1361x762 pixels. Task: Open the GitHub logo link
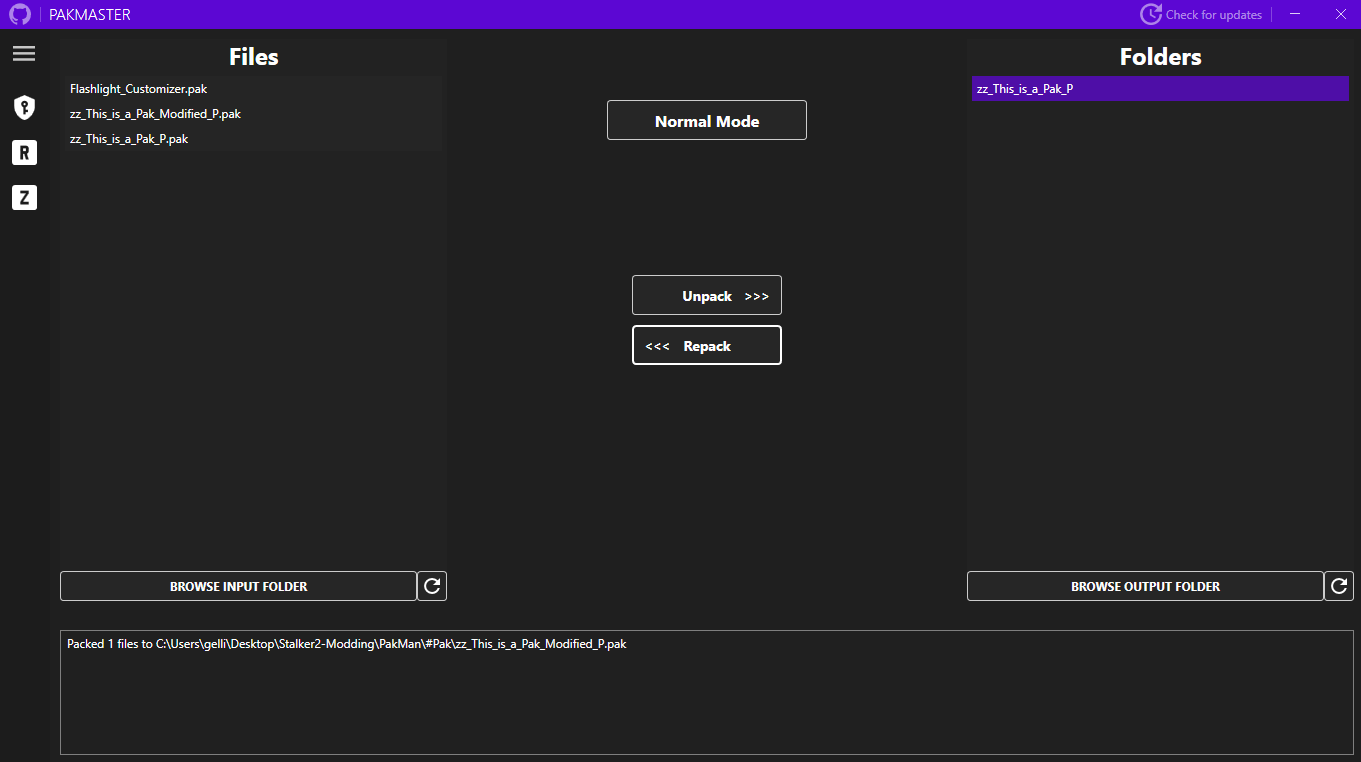[19, 15]
